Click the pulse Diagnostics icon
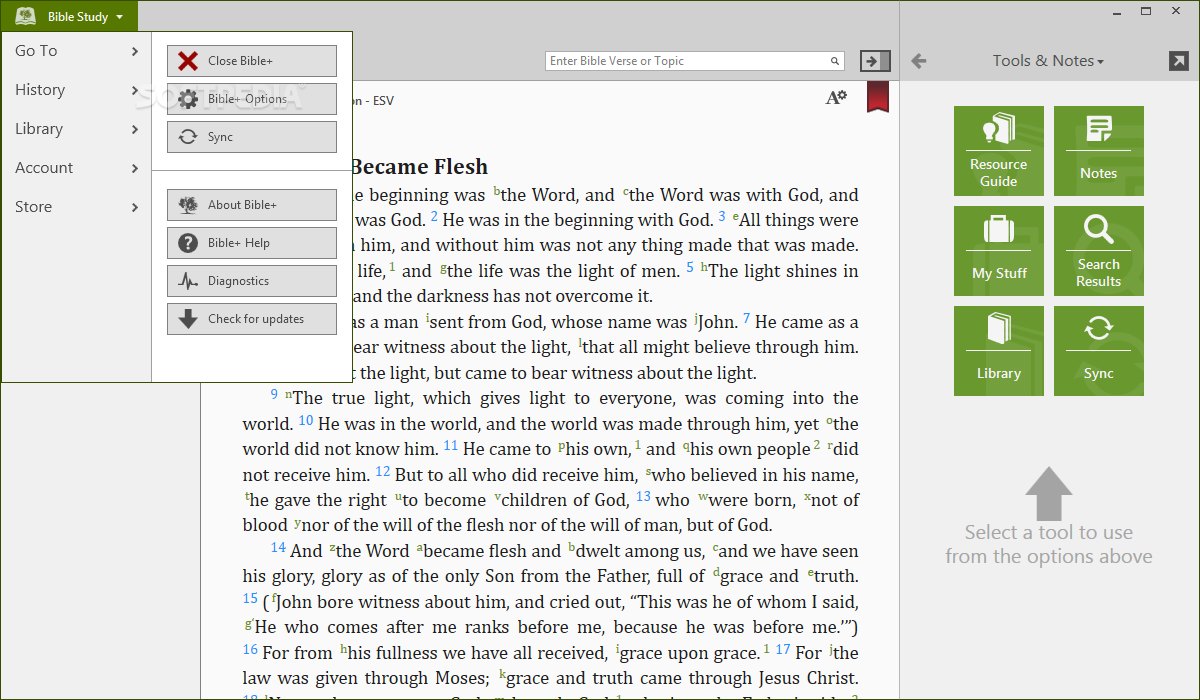 [187, 281]
